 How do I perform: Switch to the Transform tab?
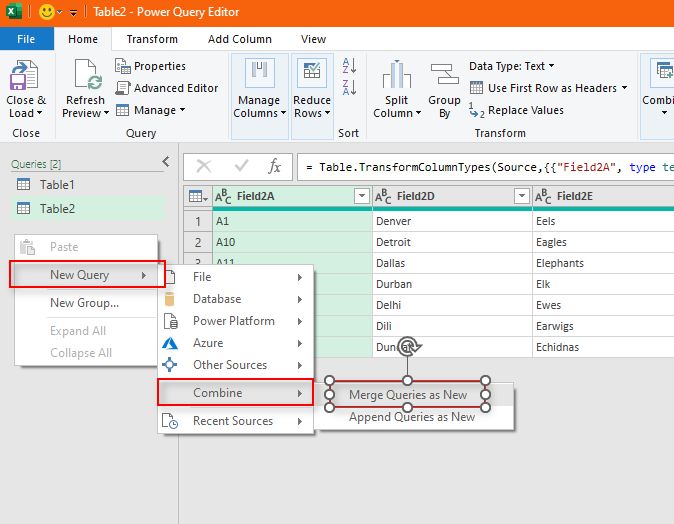152,39
